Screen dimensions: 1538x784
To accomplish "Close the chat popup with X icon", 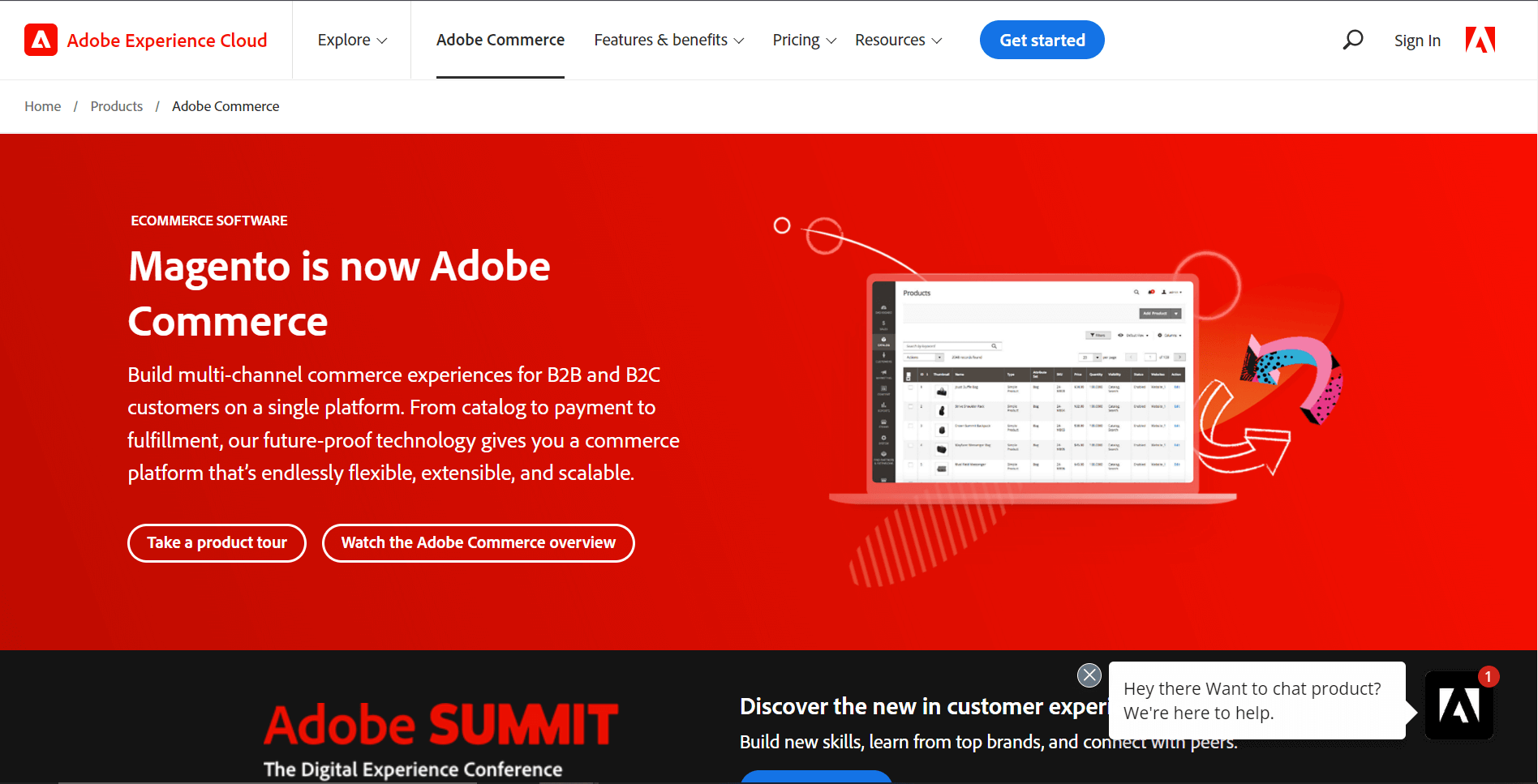I will pos(1089,675).
